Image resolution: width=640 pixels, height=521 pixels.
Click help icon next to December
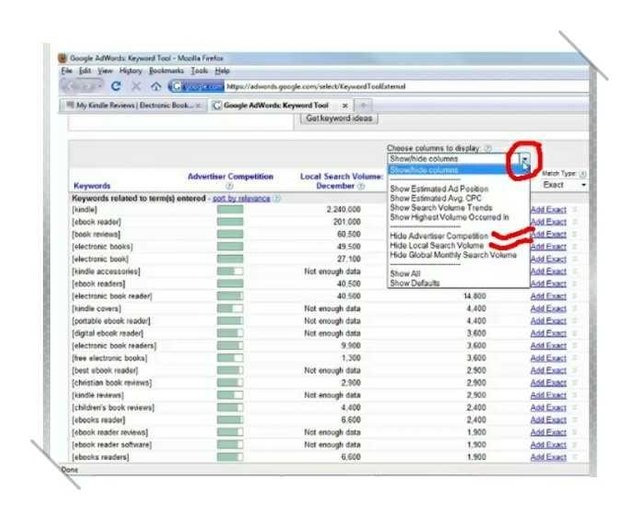tap(361, 186)
